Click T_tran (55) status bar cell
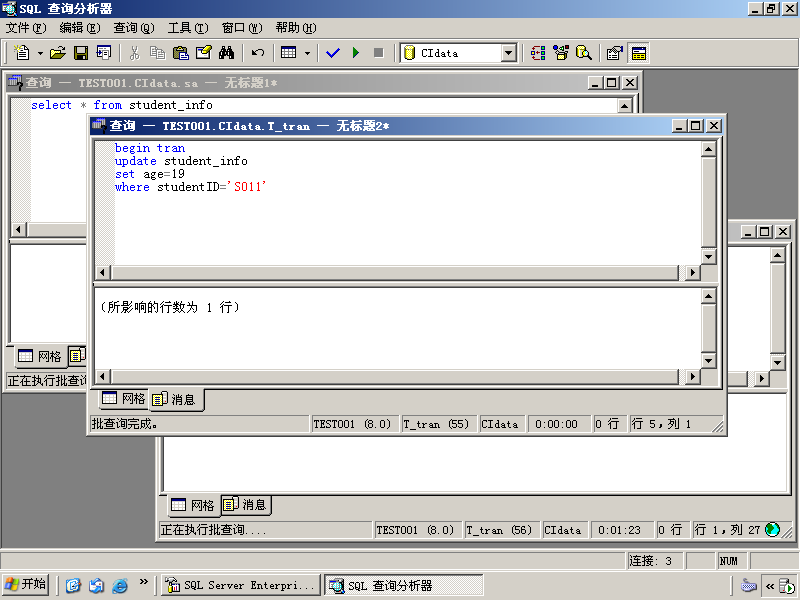800x600 pixels. 439,424
